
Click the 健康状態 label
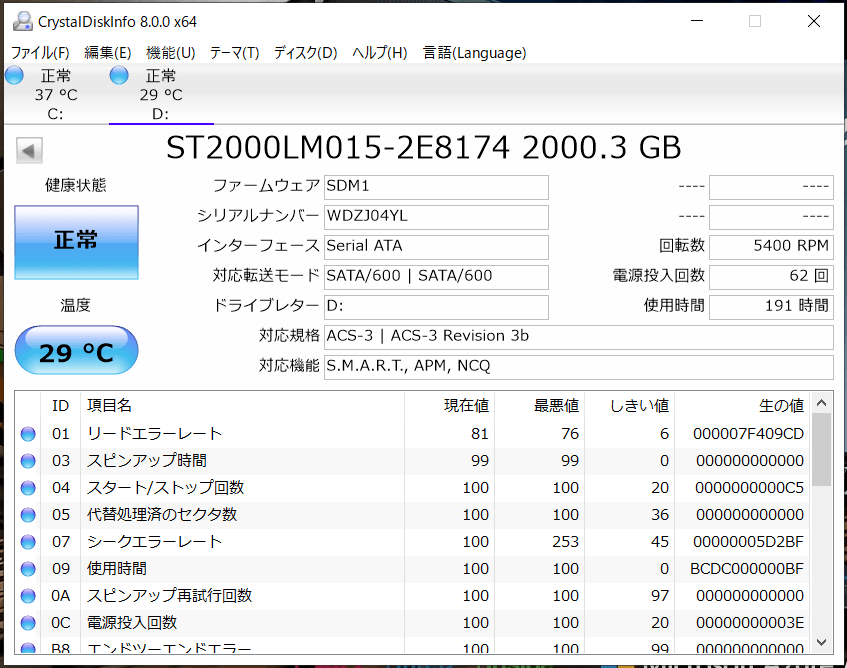76,185
